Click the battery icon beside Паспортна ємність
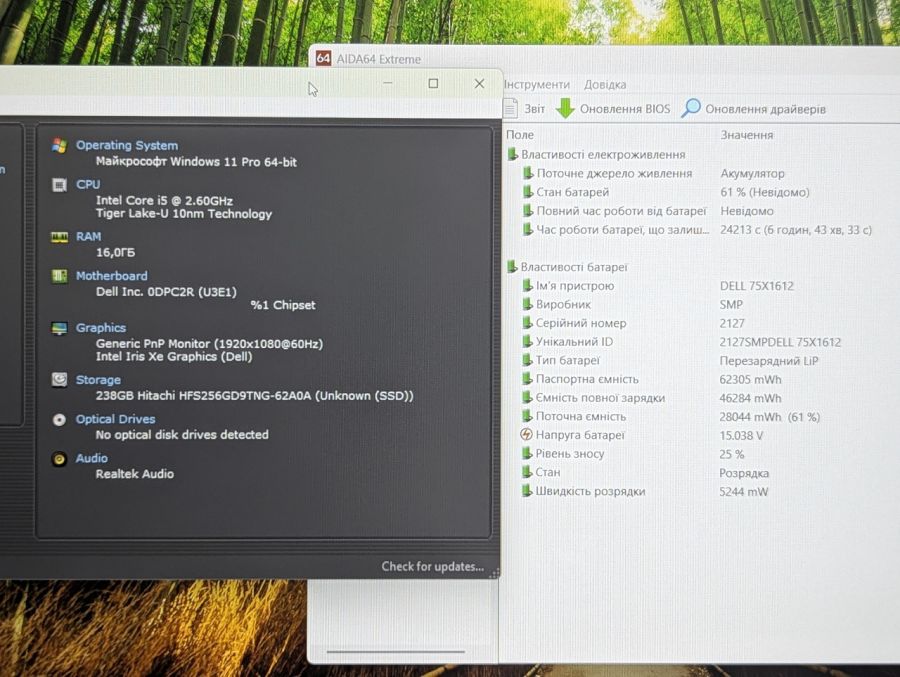Image resolution: width=900 pixels, height=677 pixels. (x=527, y=379)
